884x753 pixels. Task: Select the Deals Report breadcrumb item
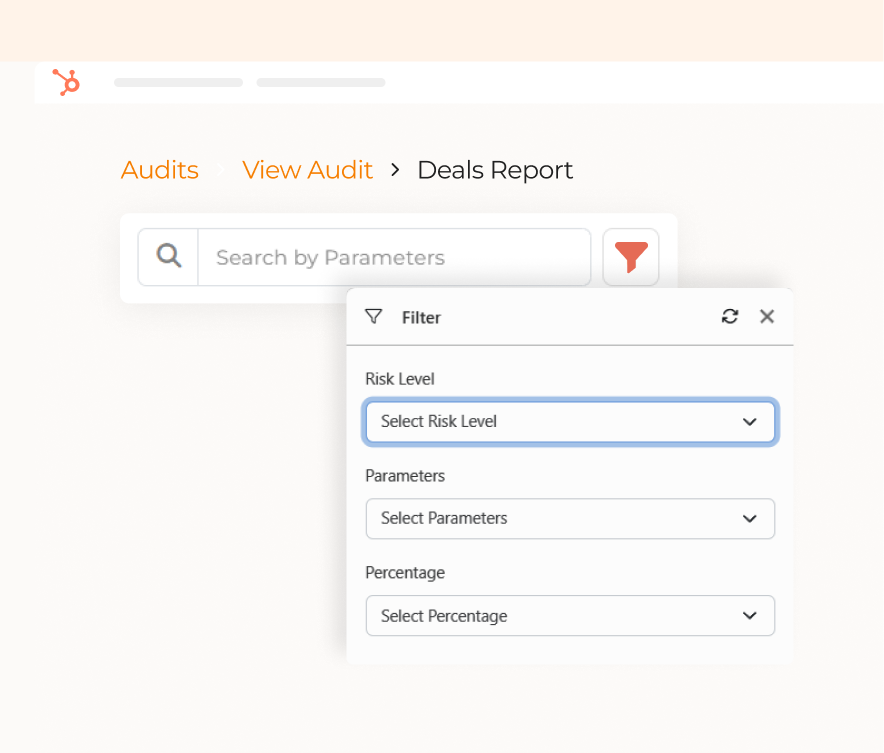(x=495, y=170)
